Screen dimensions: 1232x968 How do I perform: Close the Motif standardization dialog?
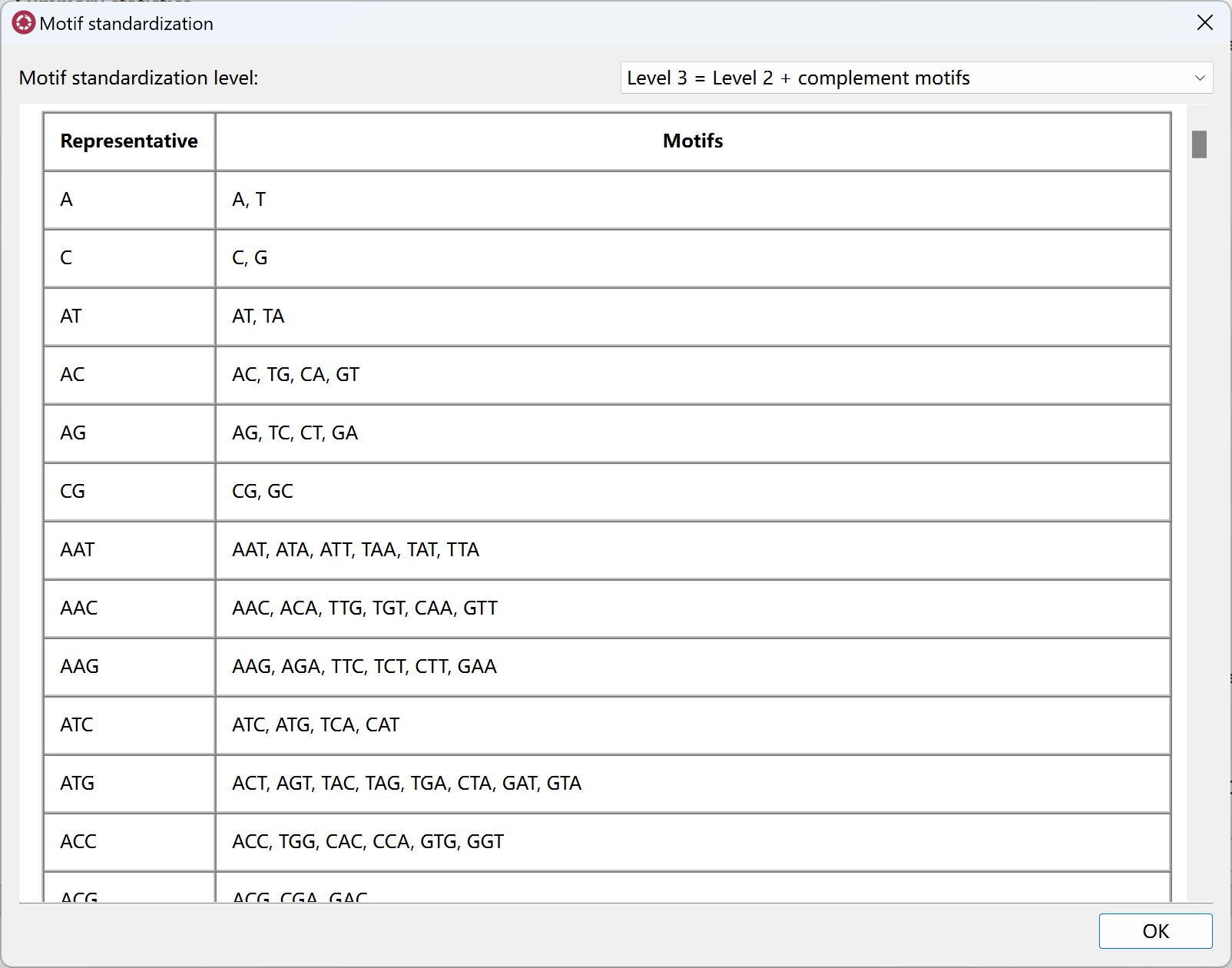1204,23
